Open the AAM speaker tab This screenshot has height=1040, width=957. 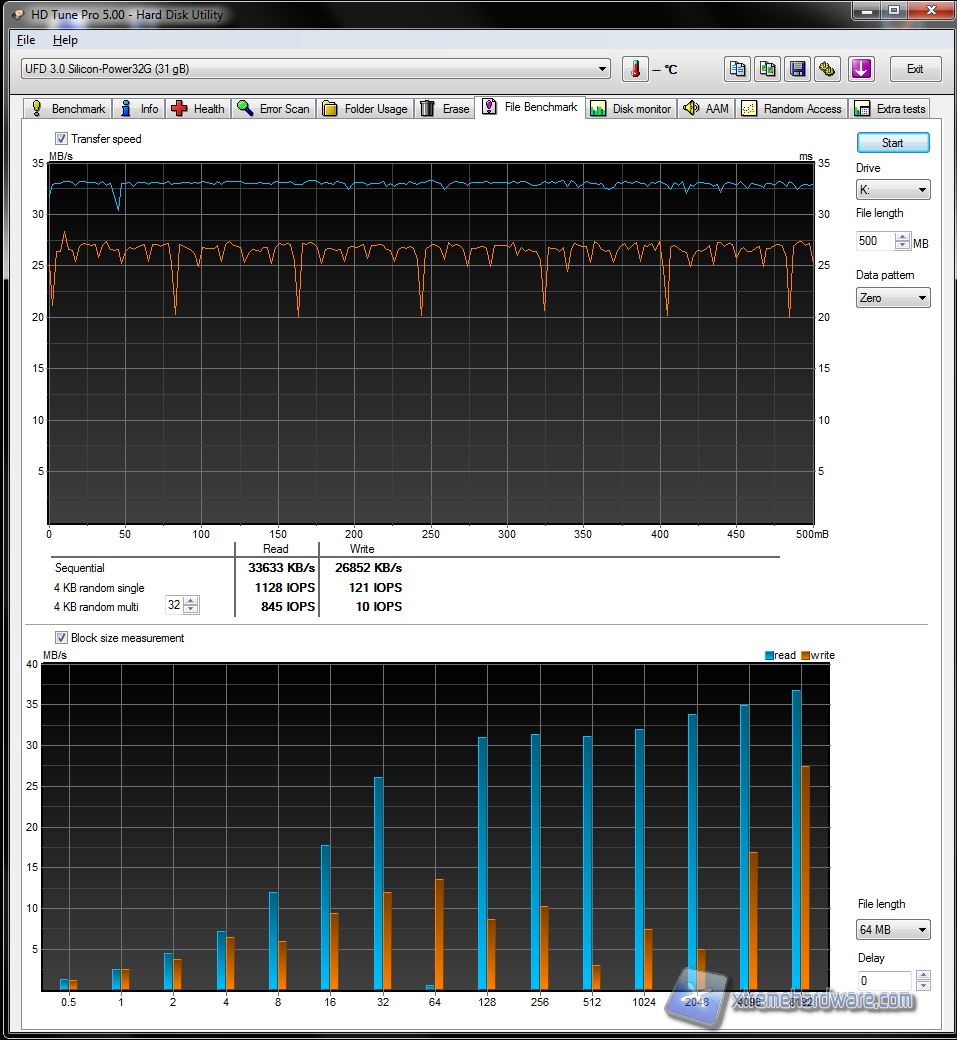(706, 109)
